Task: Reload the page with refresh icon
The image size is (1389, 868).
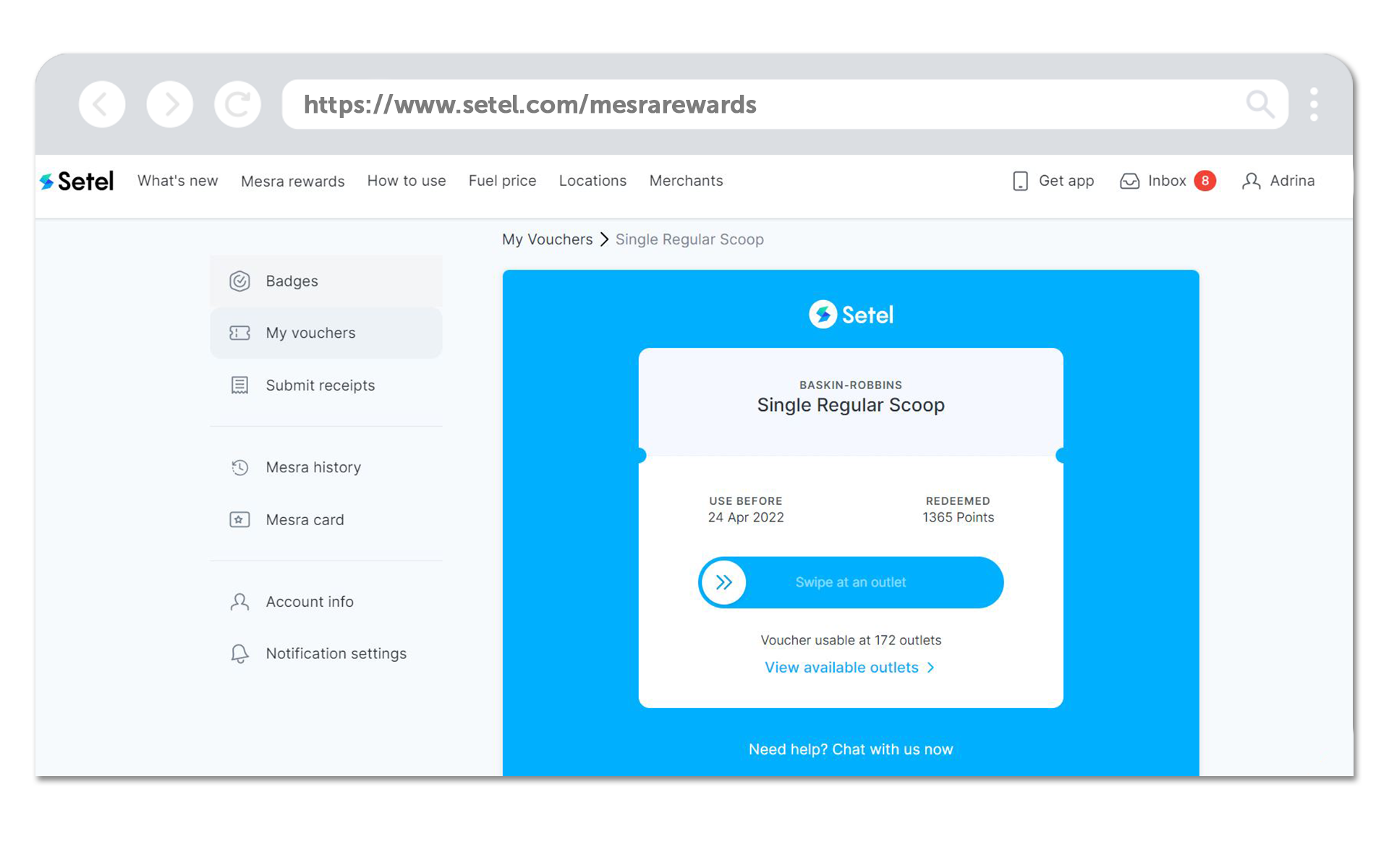Action: coord(237,105)
